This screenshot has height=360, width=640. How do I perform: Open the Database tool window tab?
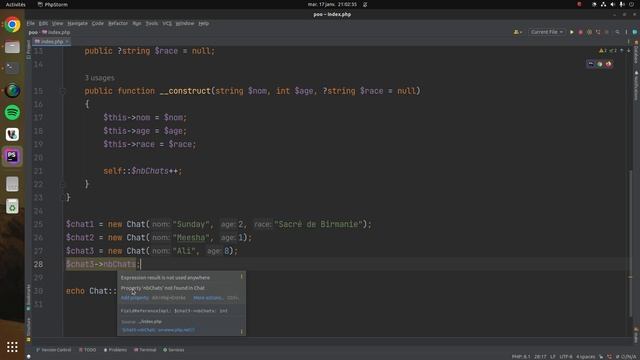(x=636, y=52)
